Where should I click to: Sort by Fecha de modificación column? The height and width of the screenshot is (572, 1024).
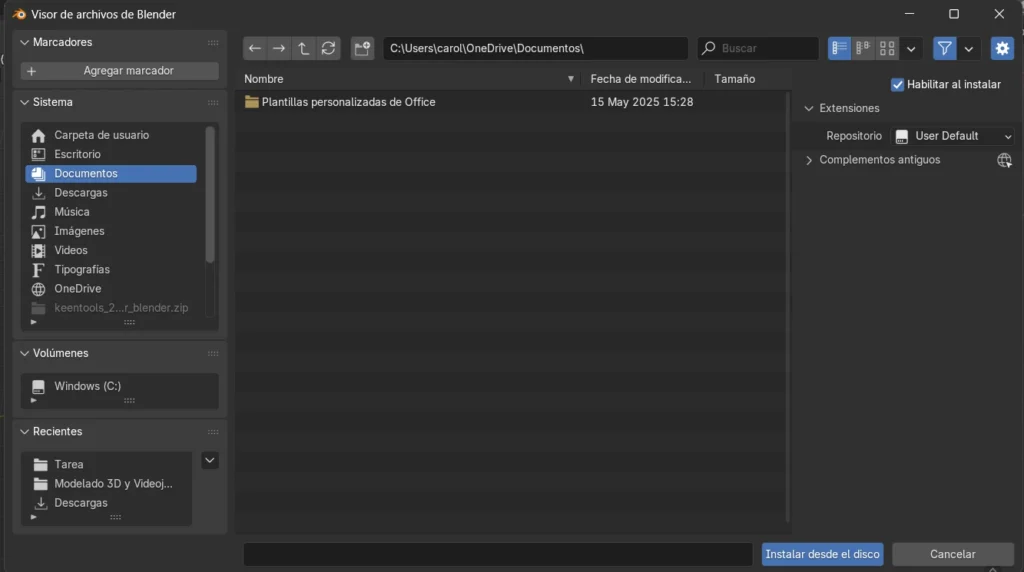pyautogui.click(x=641, y=79)
